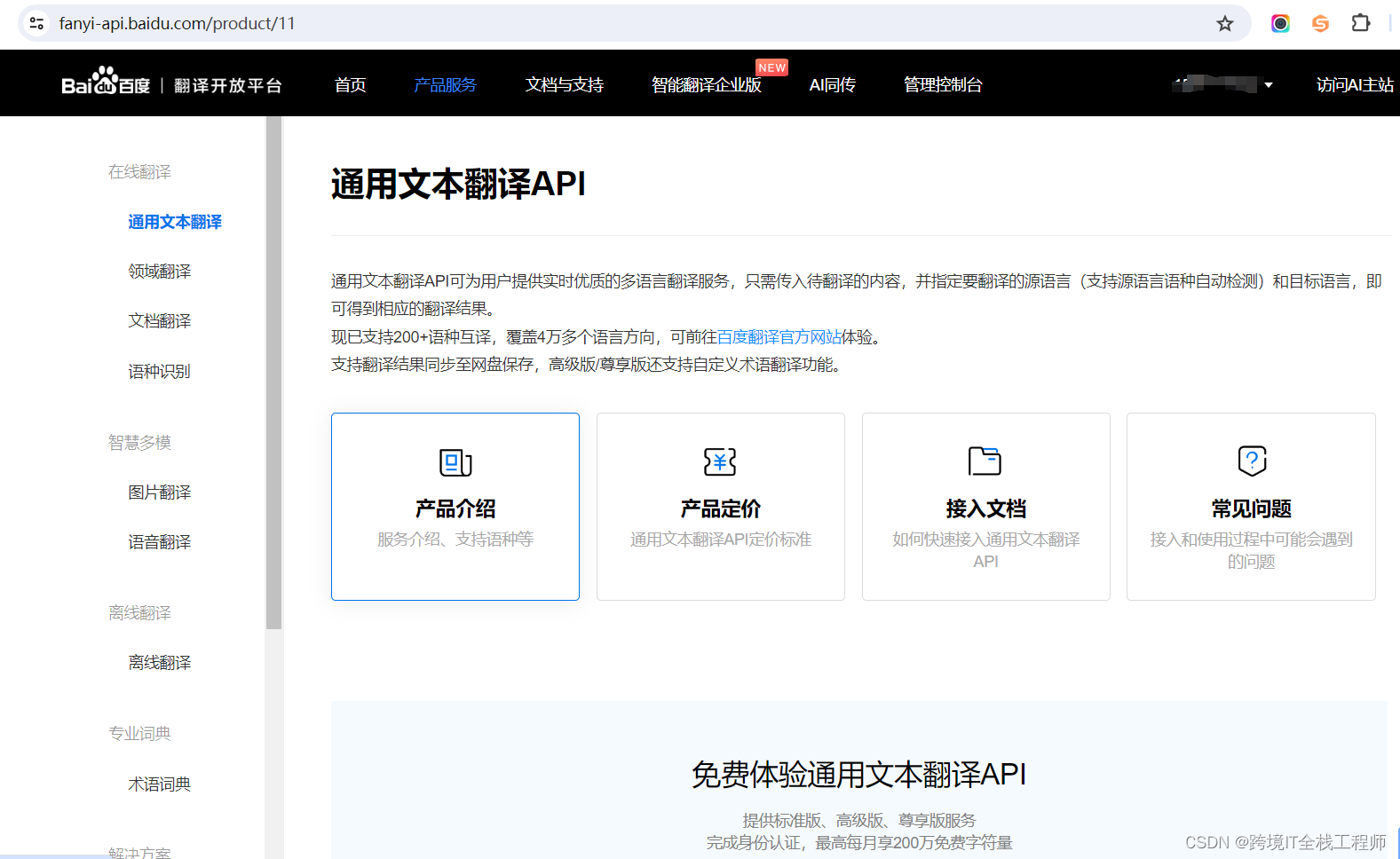Open the orange S browser extension
Screen dimensions: 1400x859
1321,24
